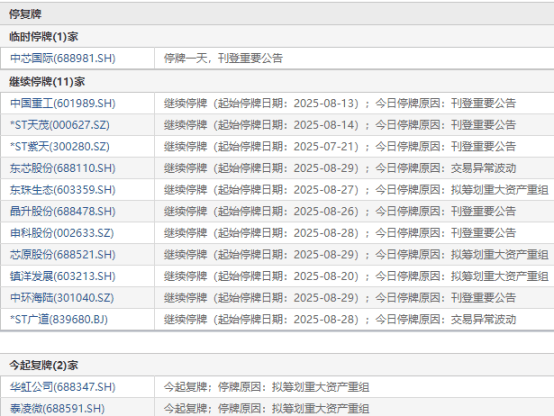Open the 晶升股份(688478.SH) link
Viewport: 554px width, 416px height.
point(63,211)
